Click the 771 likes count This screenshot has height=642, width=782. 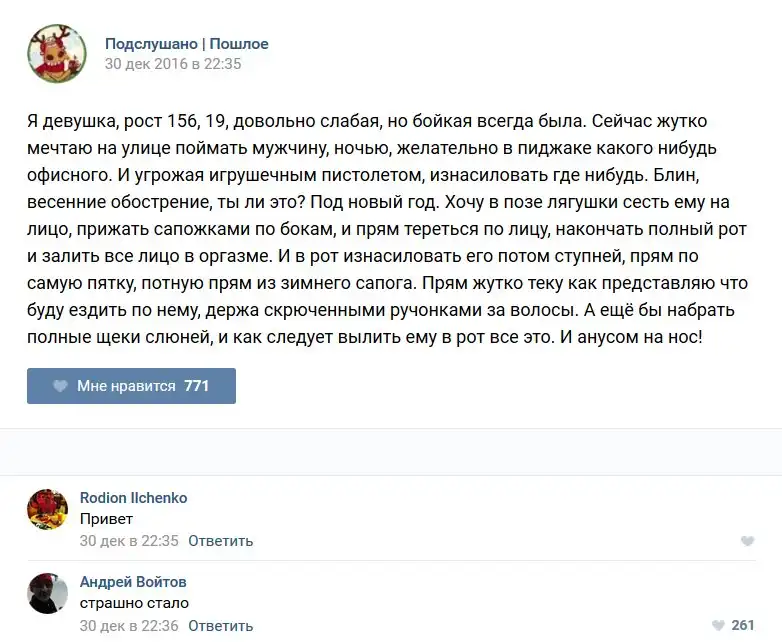pyautogui.click(x=197, y=386)
